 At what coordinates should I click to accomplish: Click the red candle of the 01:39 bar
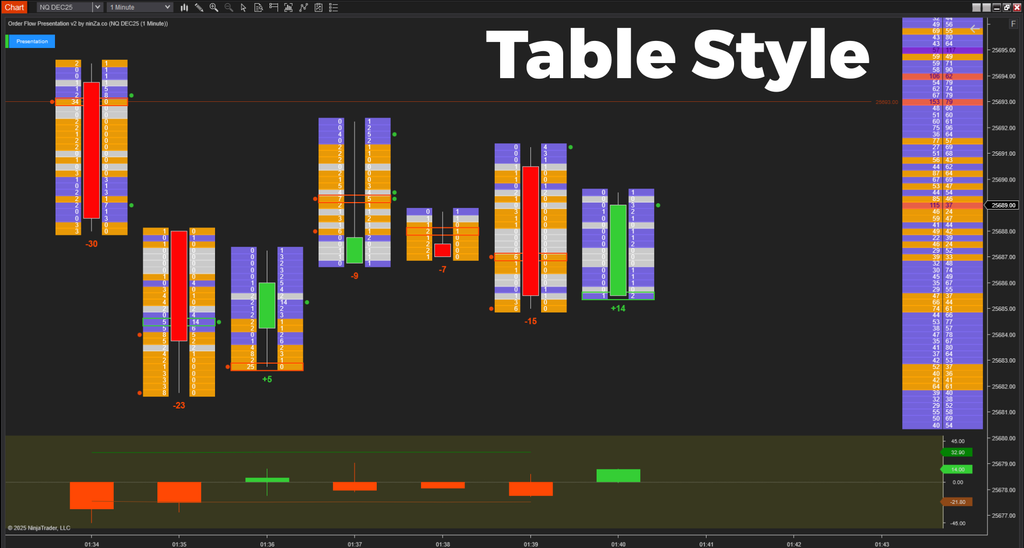[530, 231]
